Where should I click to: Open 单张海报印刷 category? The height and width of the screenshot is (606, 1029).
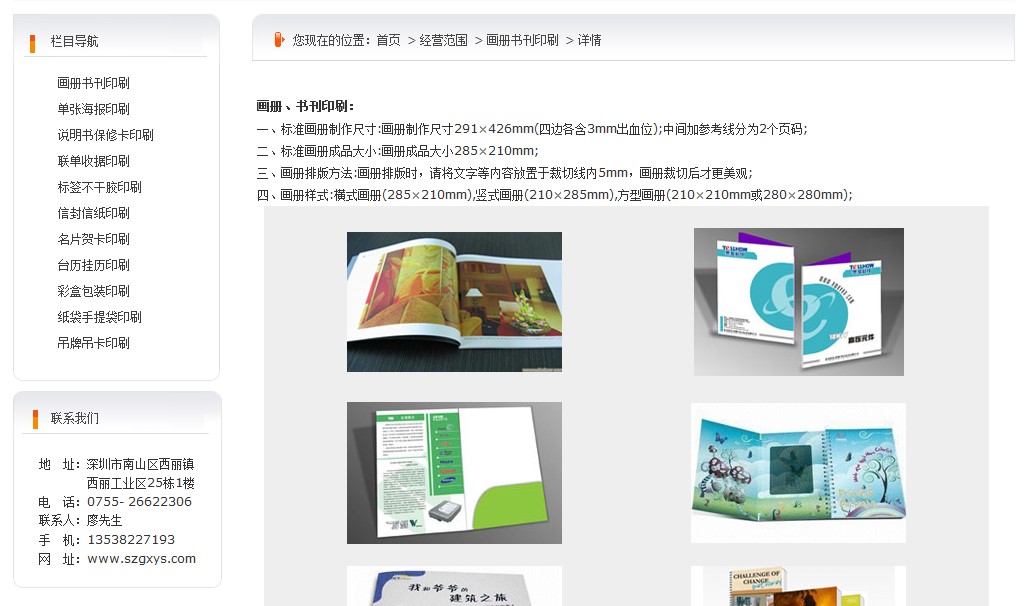coord(93,109)
